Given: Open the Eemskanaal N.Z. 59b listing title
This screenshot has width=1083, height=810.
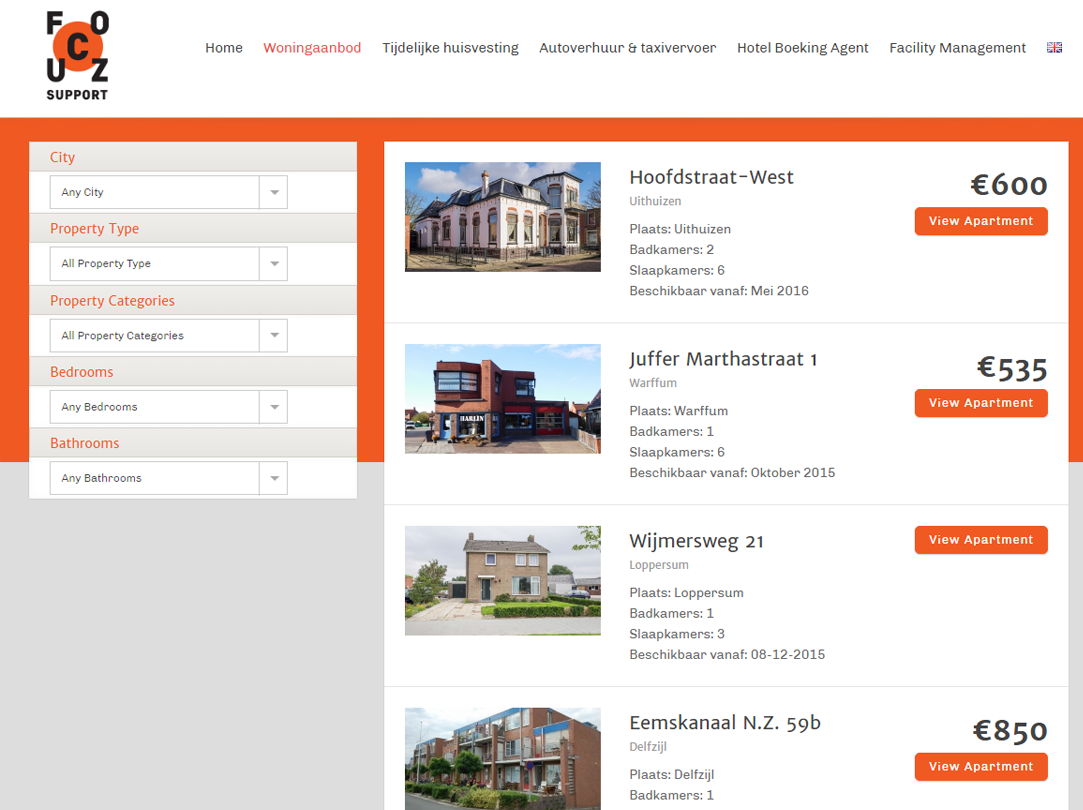Looking at the screenshot, I should coord(725,723).
